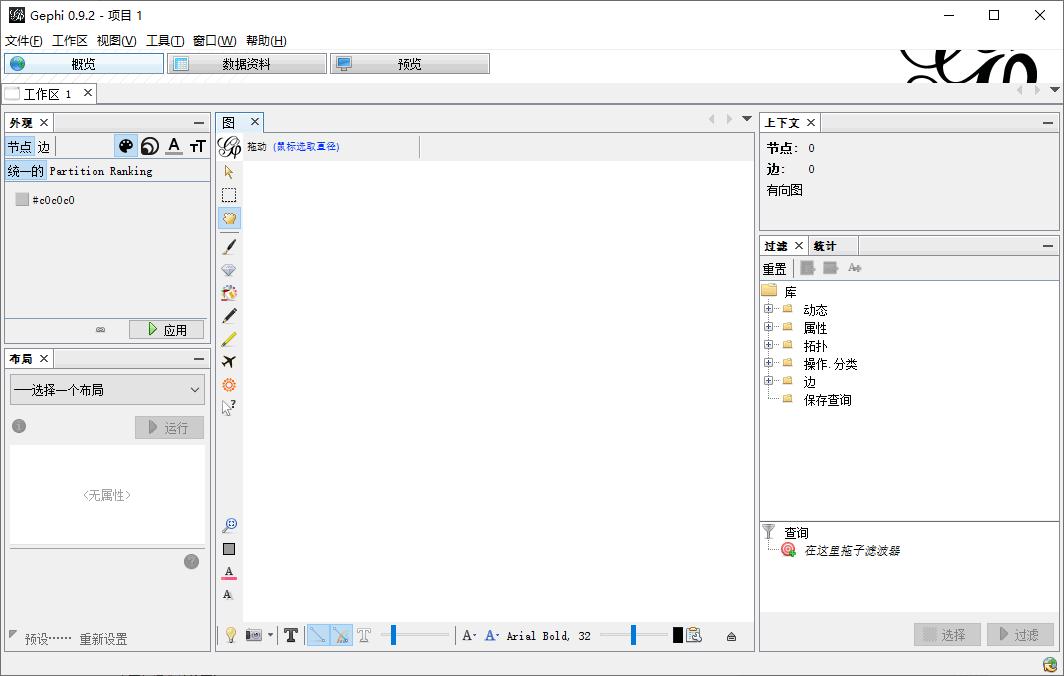Select the direct selection arrow tool
This screenshot has width=1064, height=676.
point(229,172)
